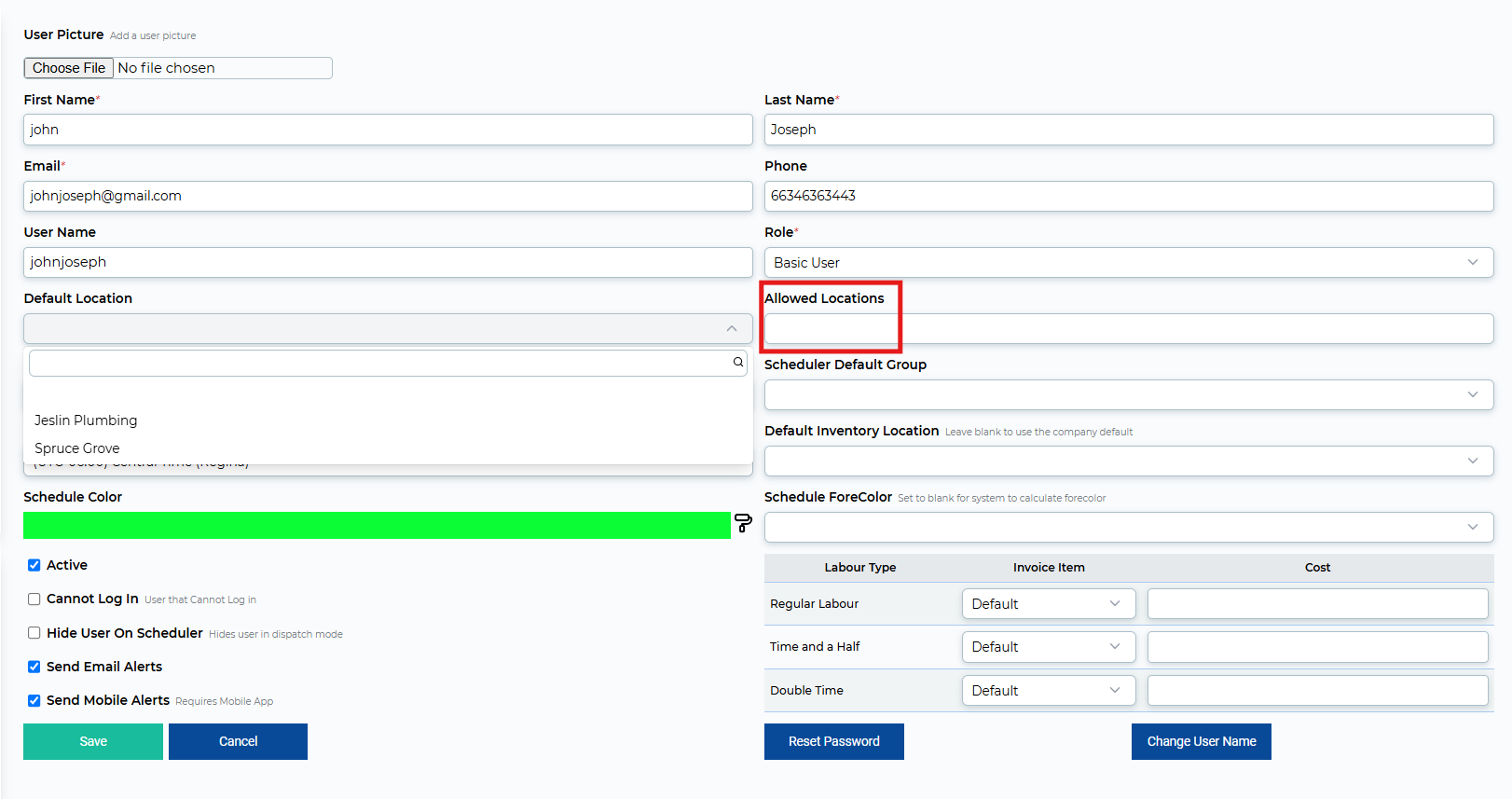
Task: Click the Double Time cost field
Action: (x=1317, y=690)
